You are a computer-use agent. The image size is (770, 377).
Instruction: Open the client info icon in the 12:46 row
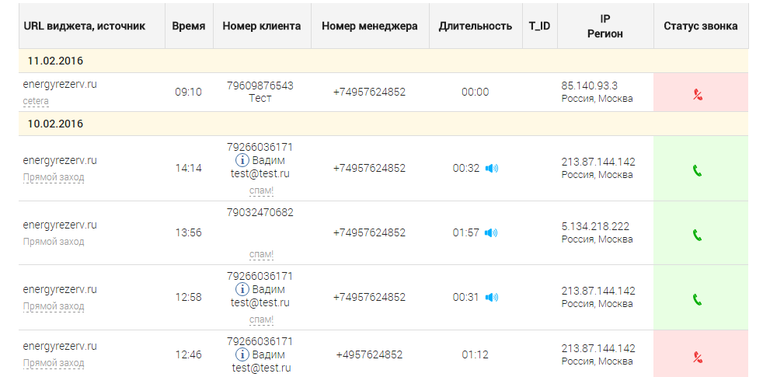point(242,354)
